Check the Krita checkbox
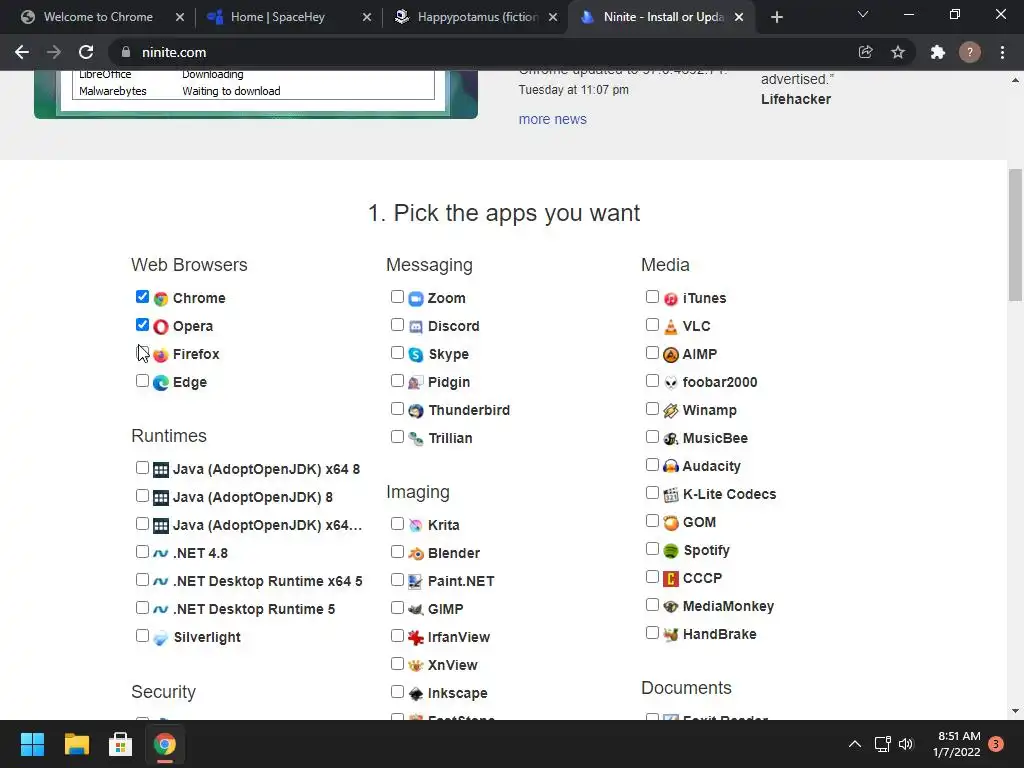This screenshot has height=768, width=1024. [x=397, y=524]
